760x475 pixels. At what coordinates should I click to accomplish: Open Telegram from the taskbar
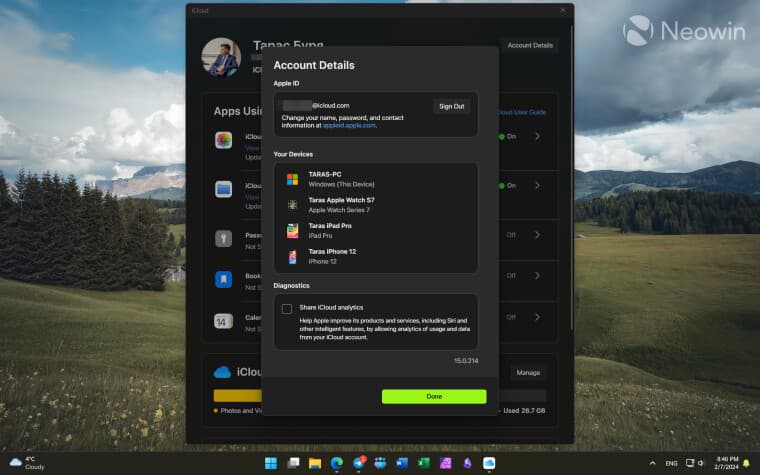(359, 463)
